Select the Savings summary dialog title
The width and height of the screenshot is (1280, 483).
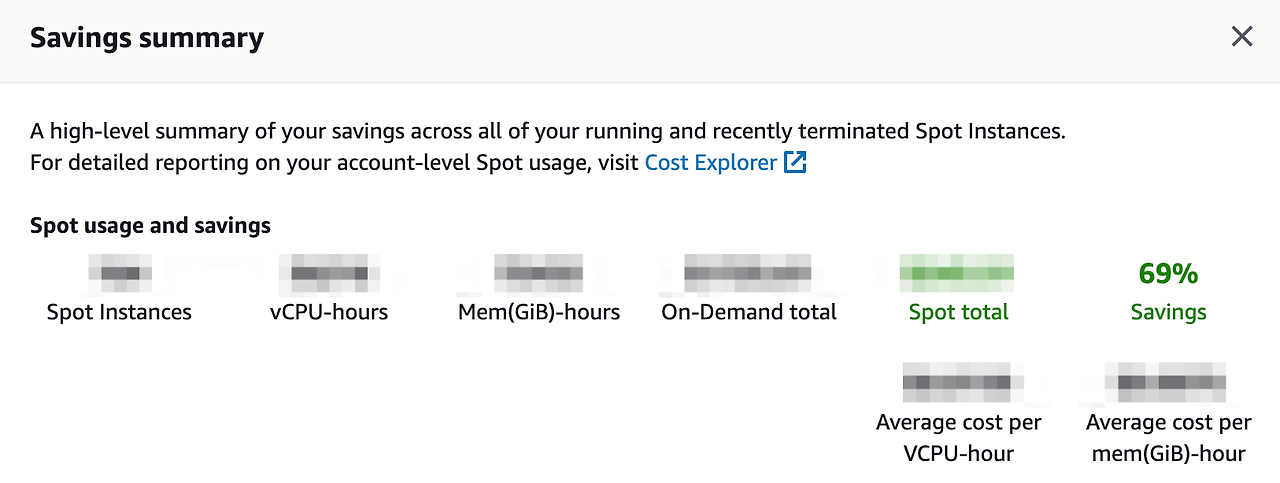coord(147,38)
